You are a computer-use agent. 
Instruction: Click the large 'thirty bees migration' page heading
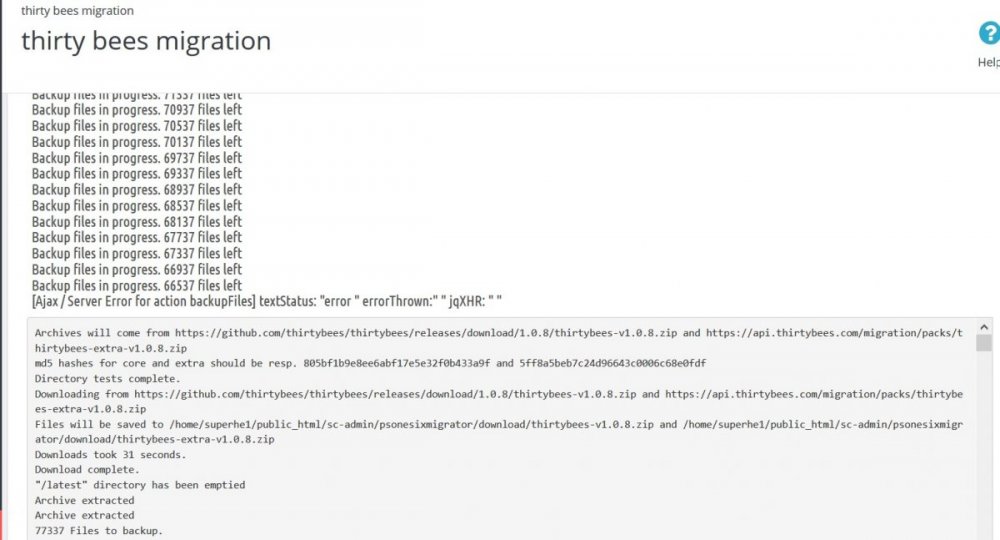point(146,41)
